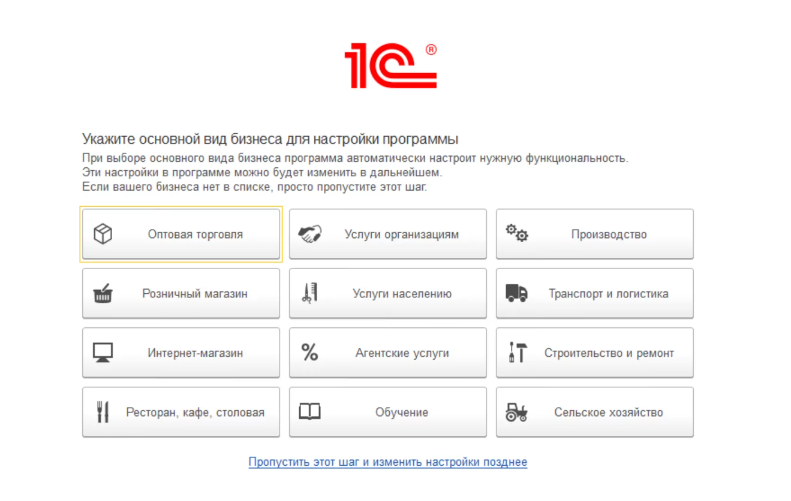Select the Транспорт и логистика label
This screenshot has width=791, height=501.
[608, 294]
